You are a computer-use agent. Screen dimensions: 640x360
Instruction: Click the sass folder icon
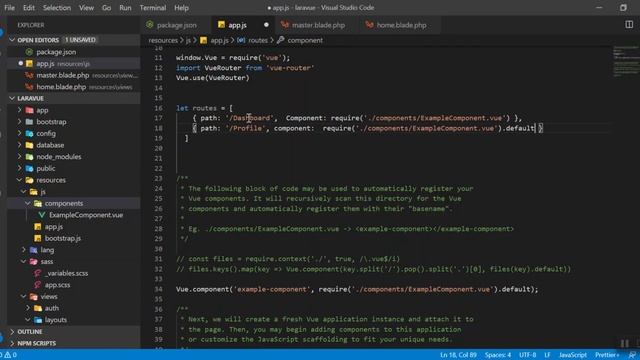[x=34, y=262]
